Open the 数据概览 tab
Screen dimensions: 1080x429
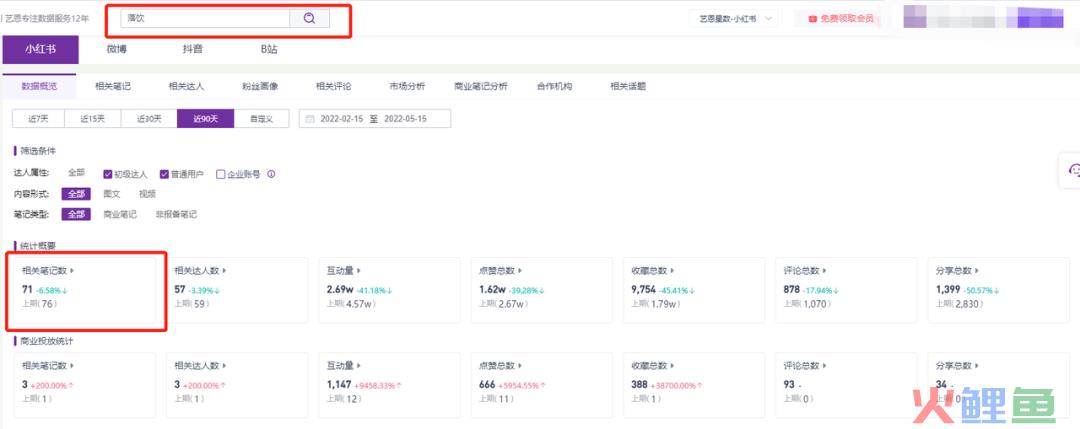39,87
